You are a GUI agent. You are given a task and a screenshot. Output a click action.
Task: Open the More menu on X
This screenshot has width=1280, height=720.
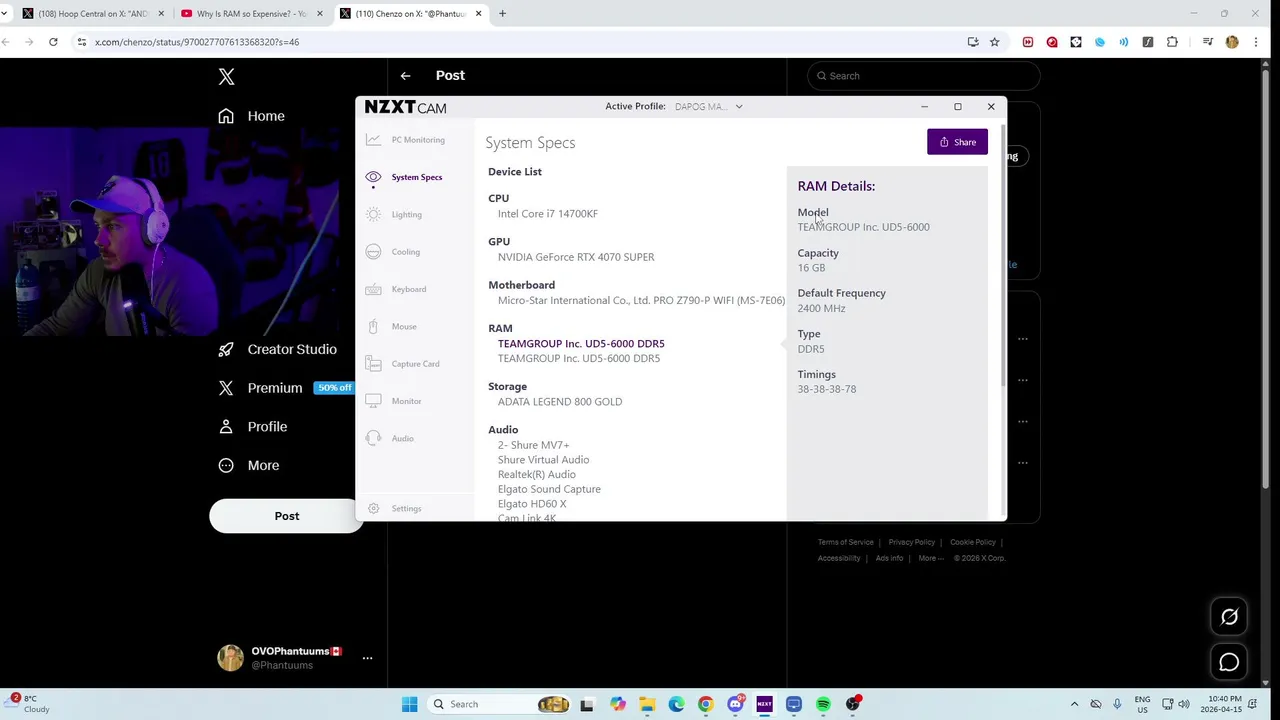pos(249,466)
